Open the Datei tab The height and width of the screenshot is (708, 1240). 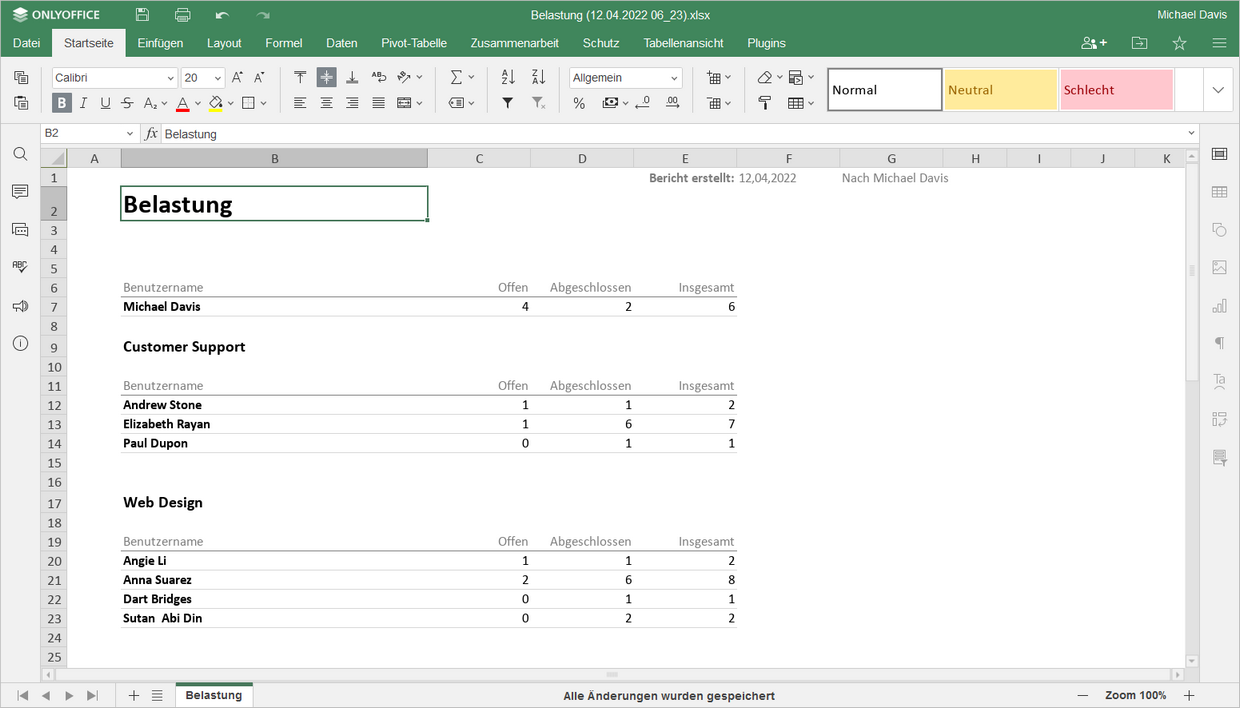(x=27, y=43)
